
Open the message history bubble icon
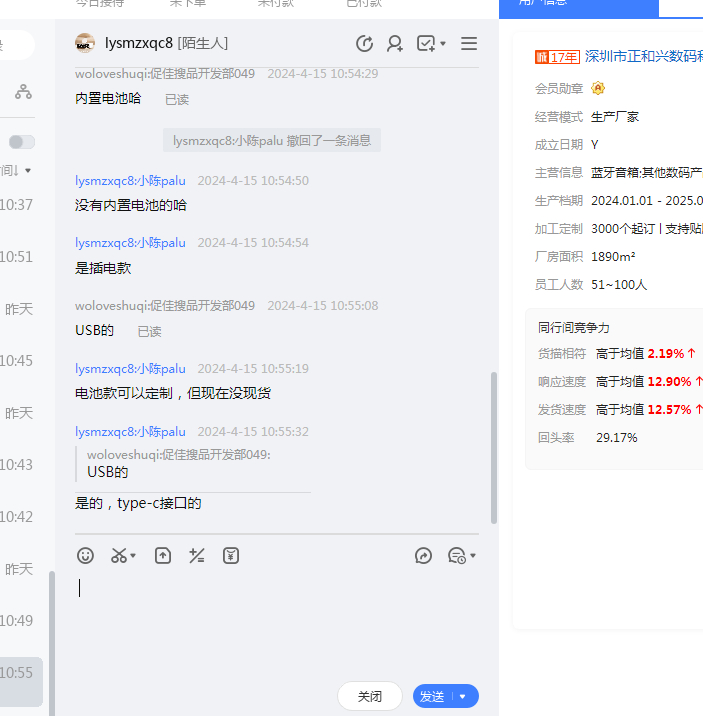[x=457, y=556]
